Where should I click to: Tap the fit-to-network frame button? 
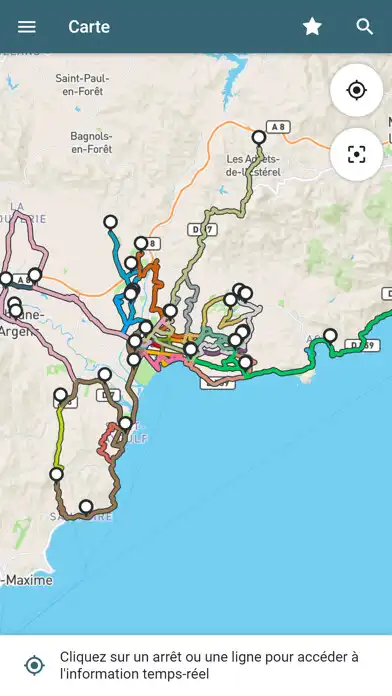[x=356, y=154]
